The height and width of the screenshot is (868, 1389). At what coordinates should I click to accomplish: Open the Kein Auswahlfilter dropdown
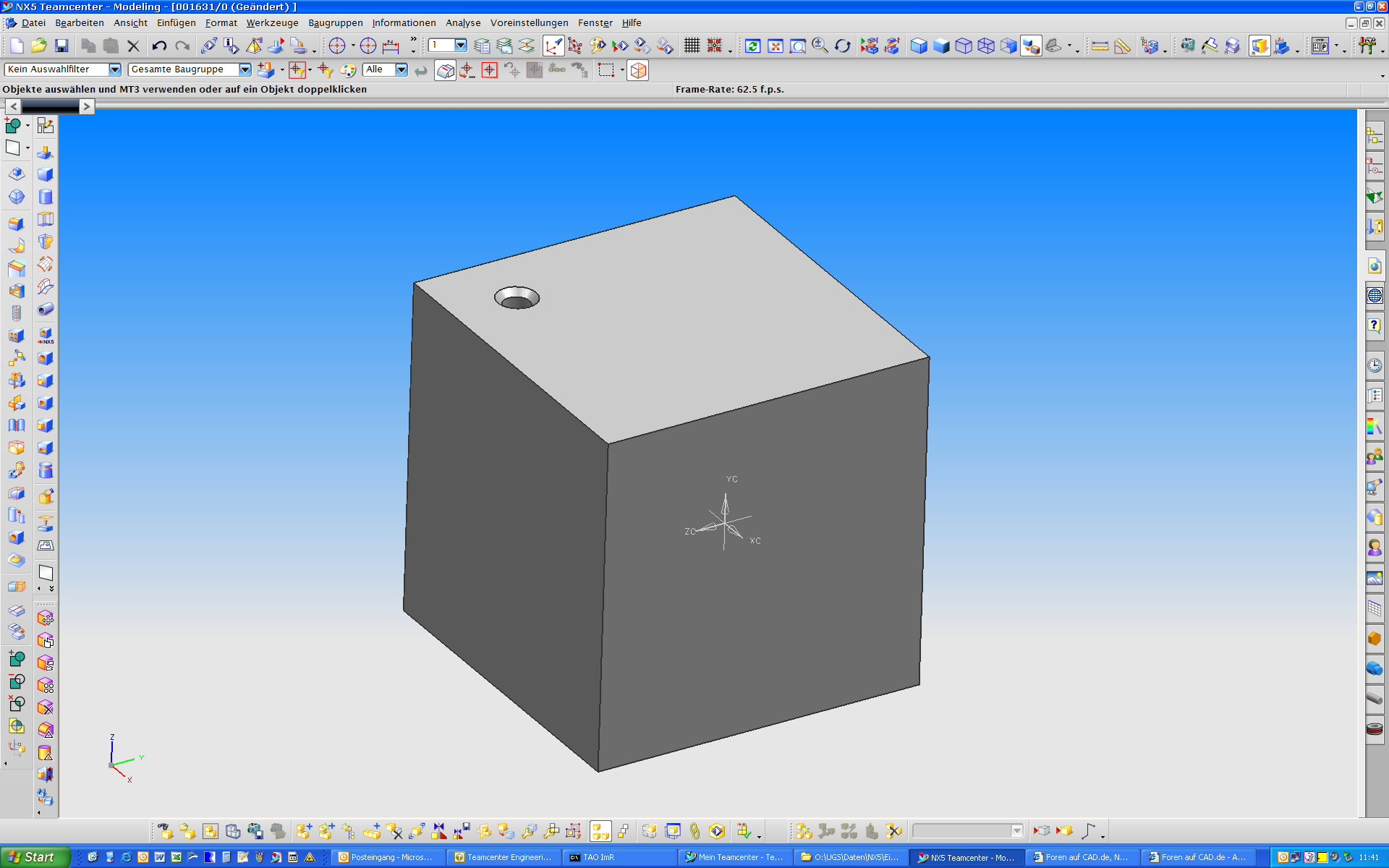point(114,69)
